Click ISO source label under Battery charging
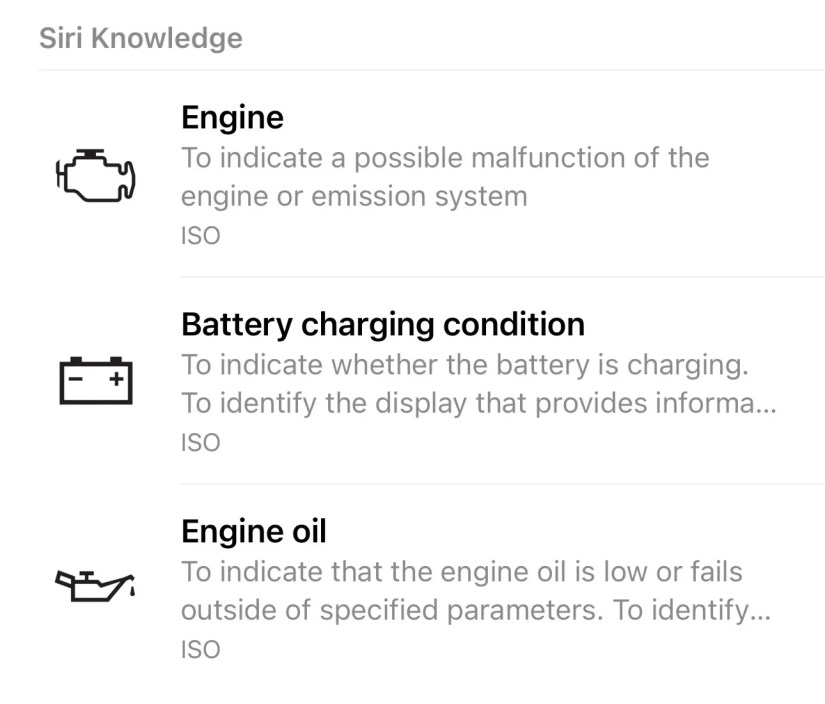Image resolution: width=825 pixels, height=704 pixels. (x=200, y=442)
